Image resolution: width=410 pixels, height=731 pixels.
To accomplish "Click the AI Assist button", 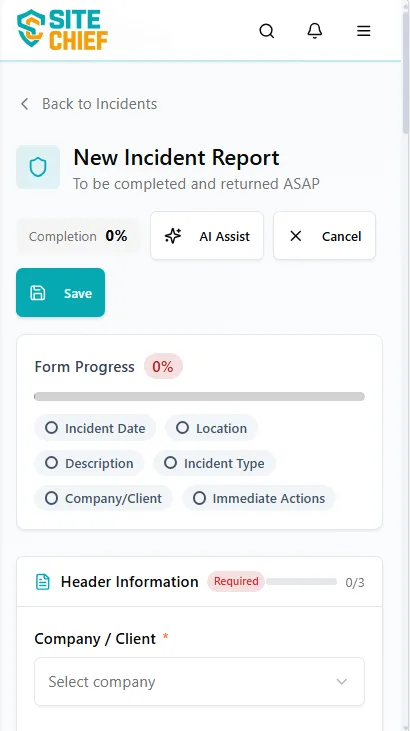I will click(x=207, y=236).
